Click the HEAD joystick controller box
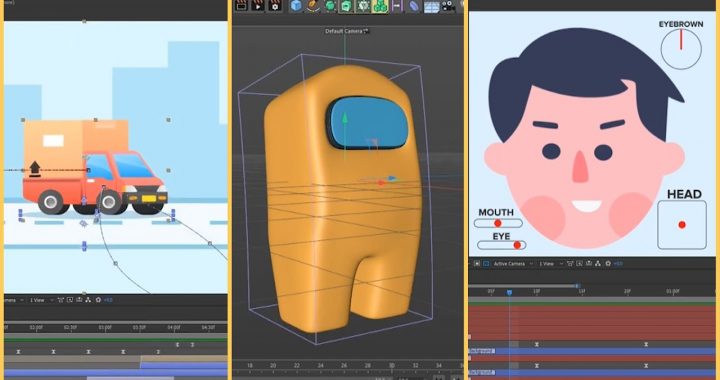This screenshot has width=720, height=380. coord(681,225)
